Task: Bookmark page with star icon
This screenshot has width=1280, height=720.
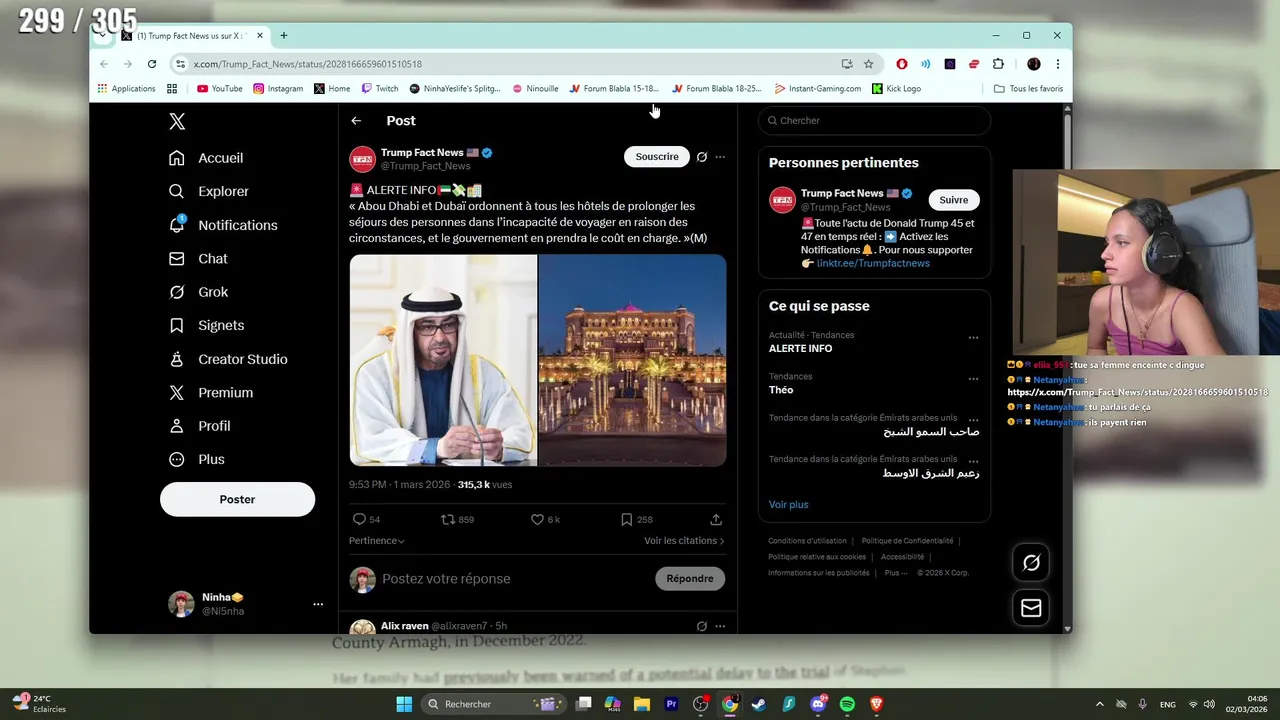Action: click(868, 64)
